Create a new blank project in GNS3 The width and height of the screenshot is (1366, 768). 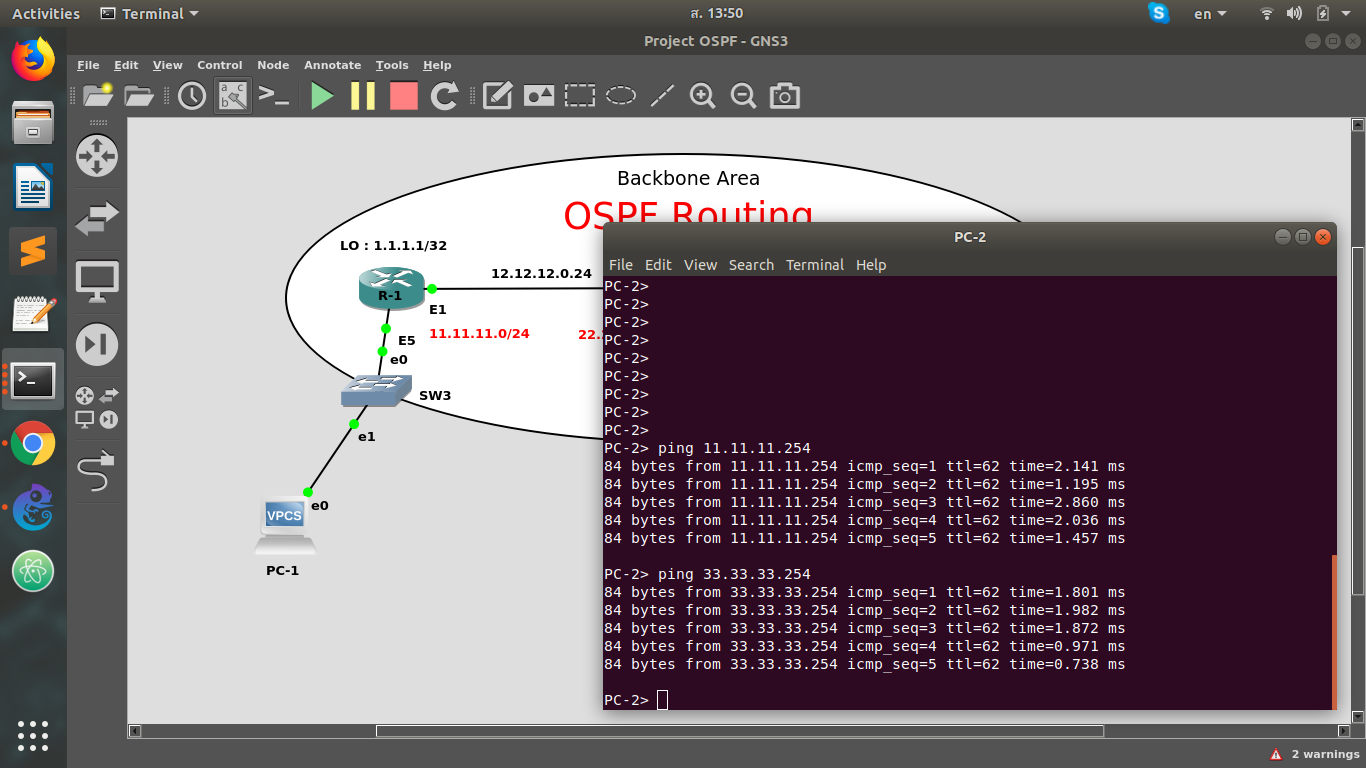pos(98,95)
